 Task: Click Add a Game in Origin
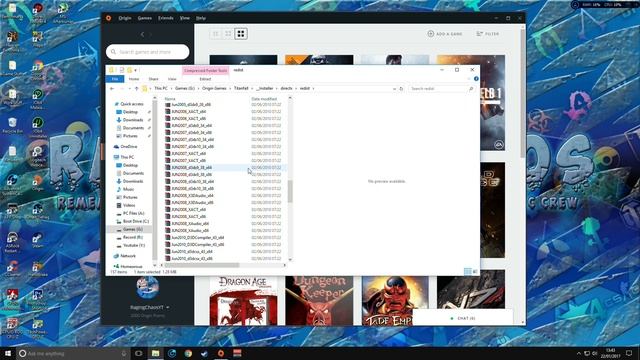pos(445,34)
